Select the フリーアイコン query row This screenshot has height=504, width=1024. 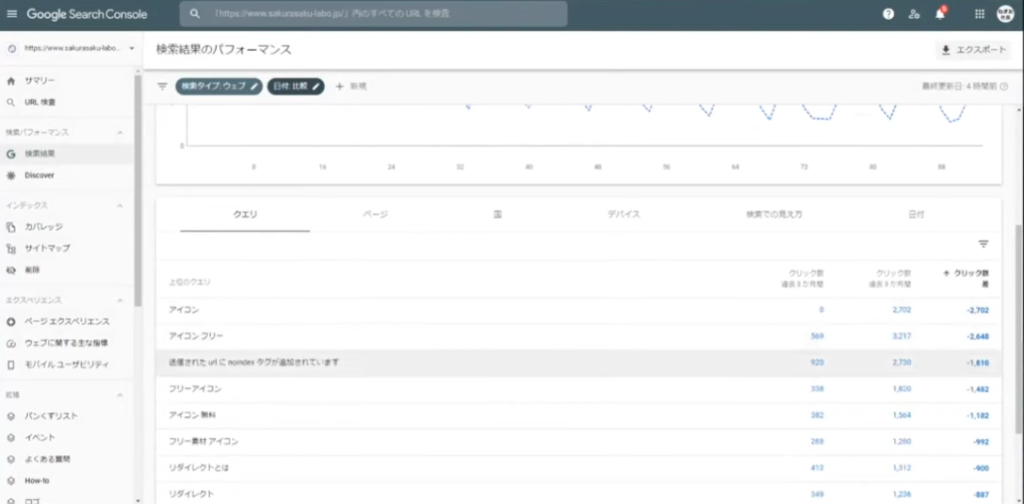click(x=578, y=389)
